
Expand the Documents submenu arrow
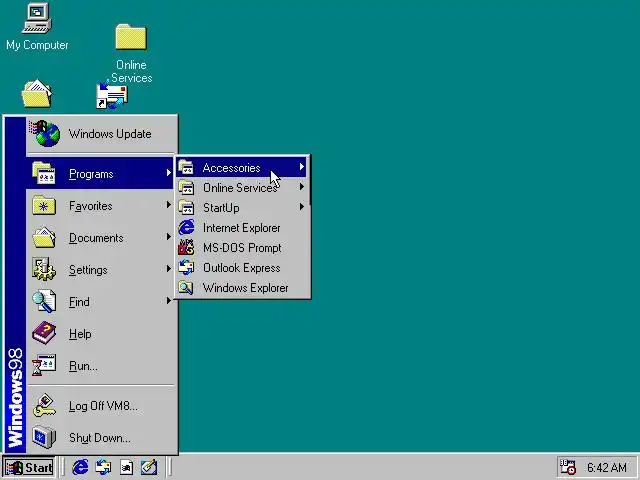(x=169, y=237)
